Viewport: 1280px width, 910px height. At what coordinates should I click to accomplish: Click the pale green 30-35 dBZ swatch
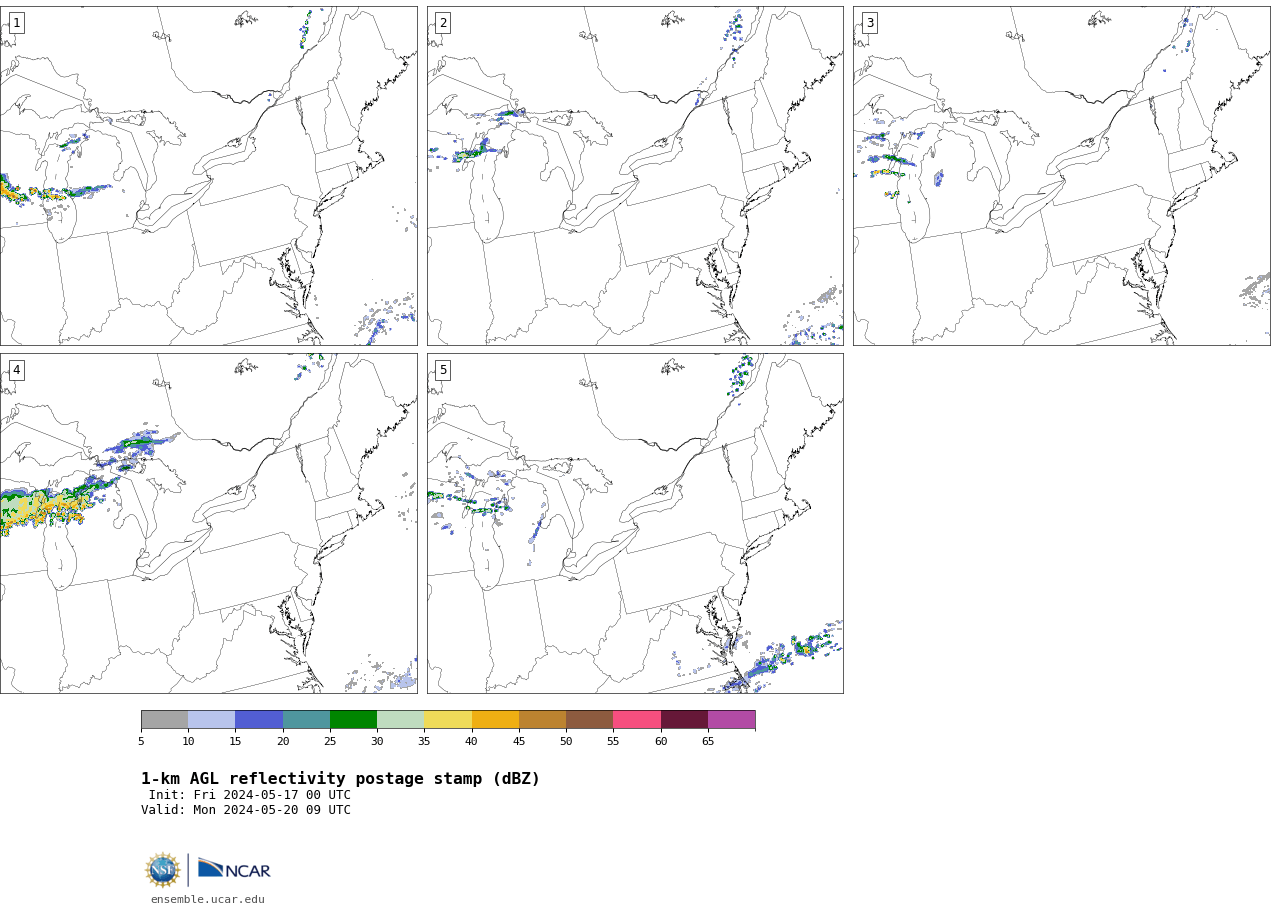[401, 720]
